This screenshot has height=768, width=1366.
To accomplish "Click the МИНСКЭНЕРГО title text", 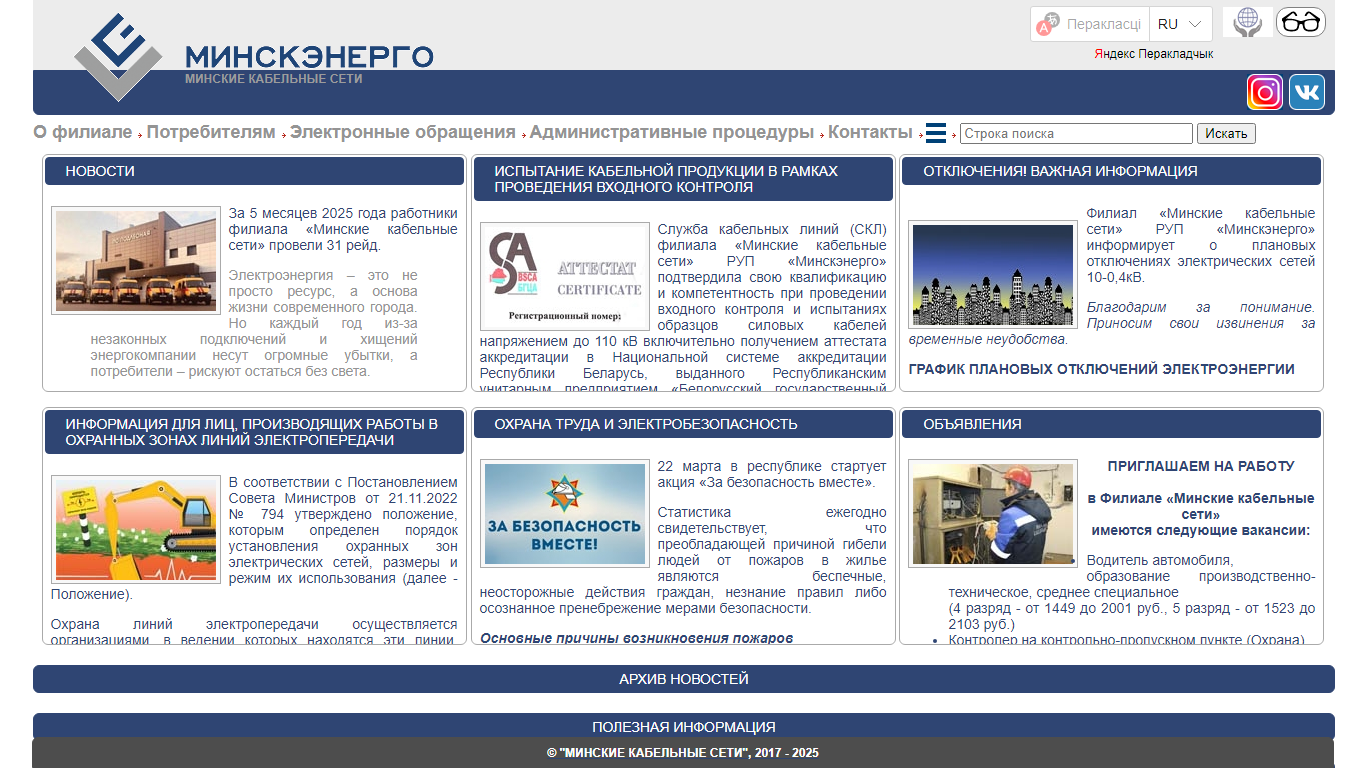I will (x=309, y=56).
